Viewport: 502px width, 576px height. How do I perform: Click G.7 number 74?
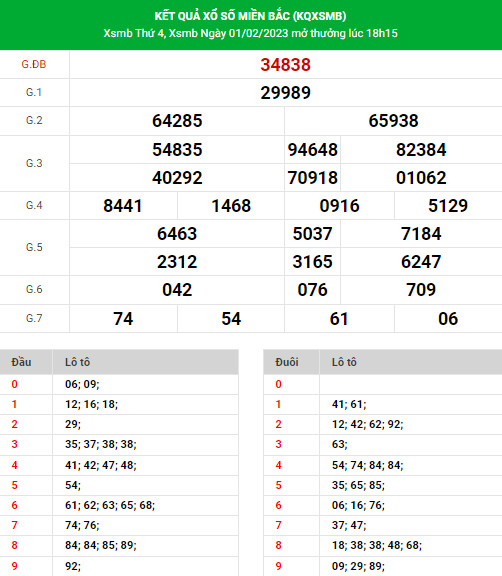[x=123, y=319]
